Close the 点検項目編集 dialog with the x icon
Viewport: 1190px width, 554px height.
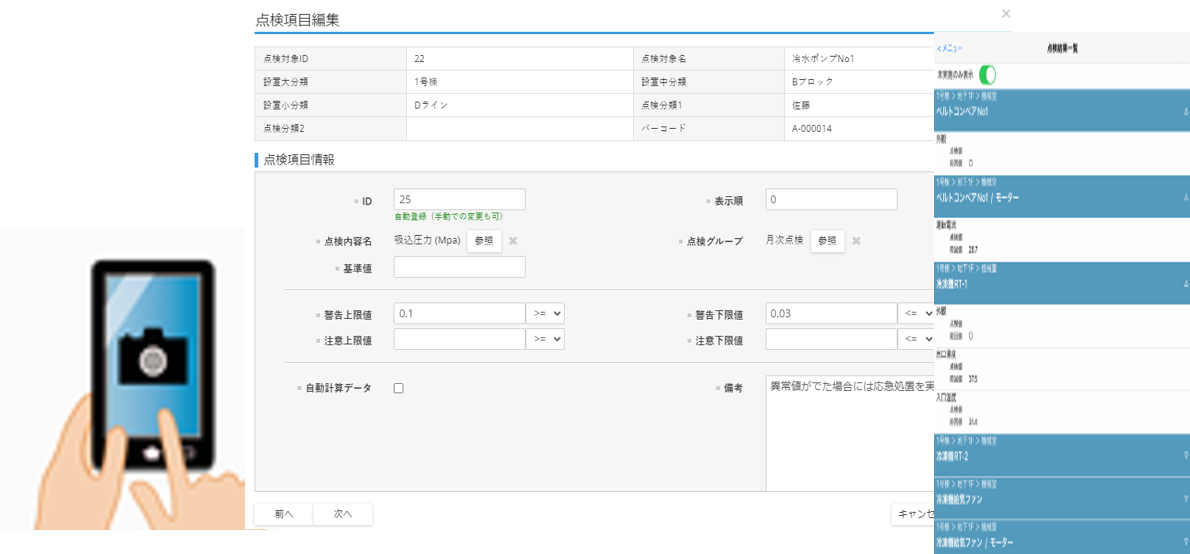[x=1006, y=14]
